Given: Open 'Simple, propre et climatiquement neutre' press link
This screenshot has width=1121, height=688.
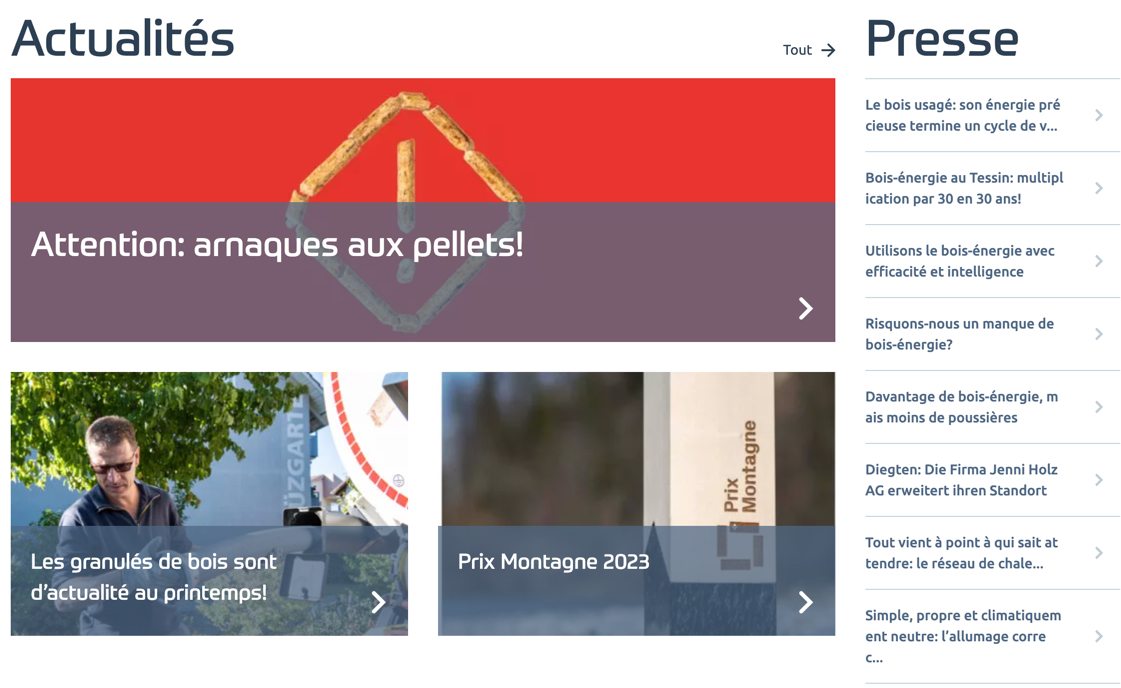Looking at the screenshot, I should (x=963, y=637).
